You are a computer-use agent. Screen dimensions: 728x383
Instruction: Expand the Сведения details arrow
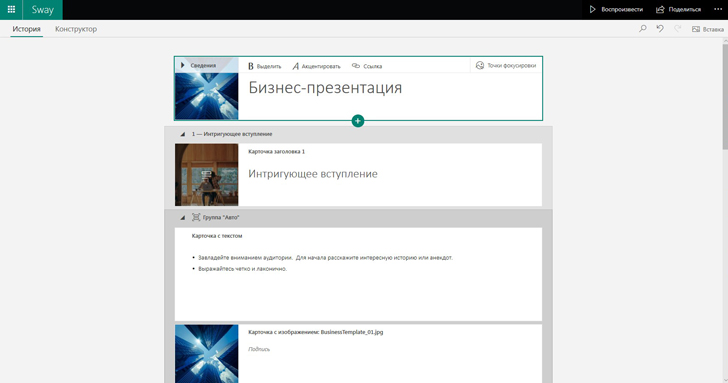(183, 65)
